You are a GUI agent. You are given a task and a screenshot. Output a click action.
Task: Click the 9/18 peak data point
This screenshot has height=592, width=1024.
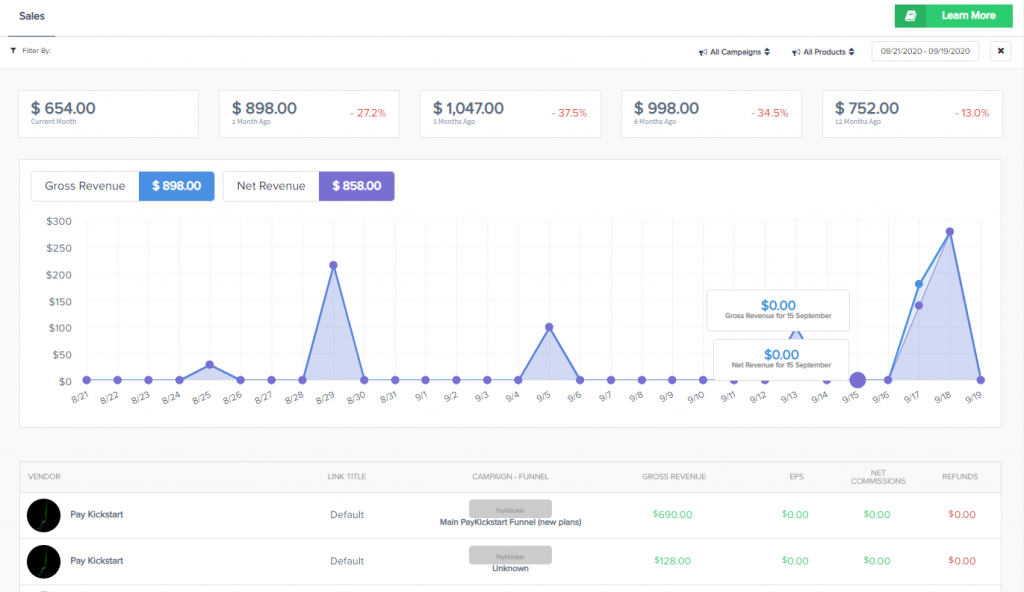(x=949, y=232)
